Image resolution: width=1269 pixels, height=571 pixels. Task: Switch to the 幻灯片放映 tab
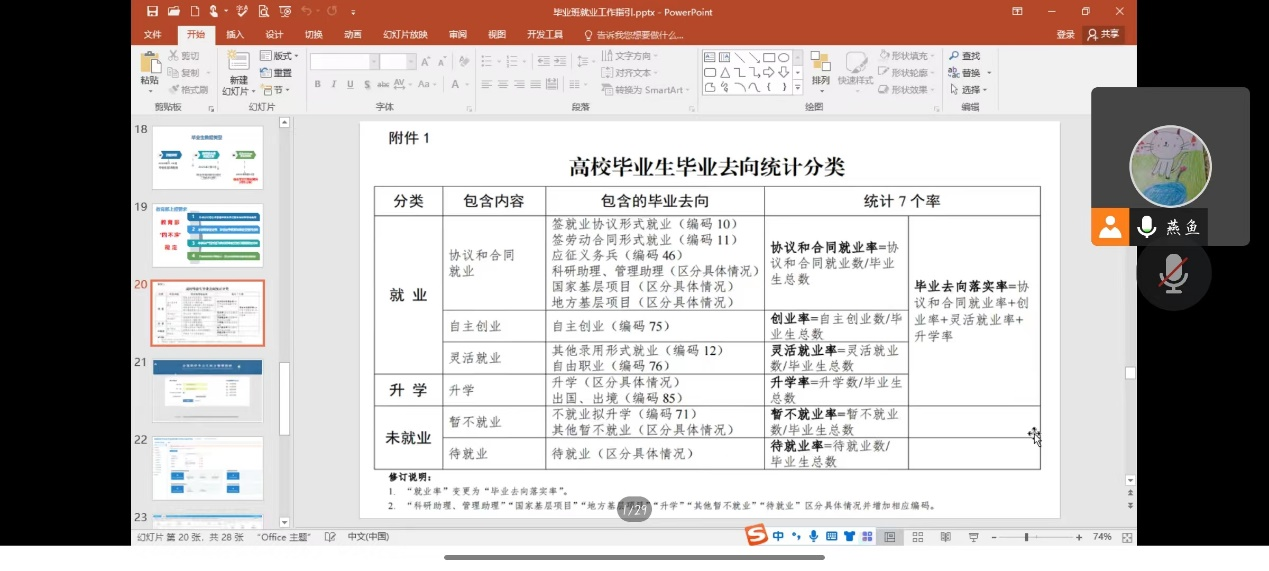click(x=405, y=34)
